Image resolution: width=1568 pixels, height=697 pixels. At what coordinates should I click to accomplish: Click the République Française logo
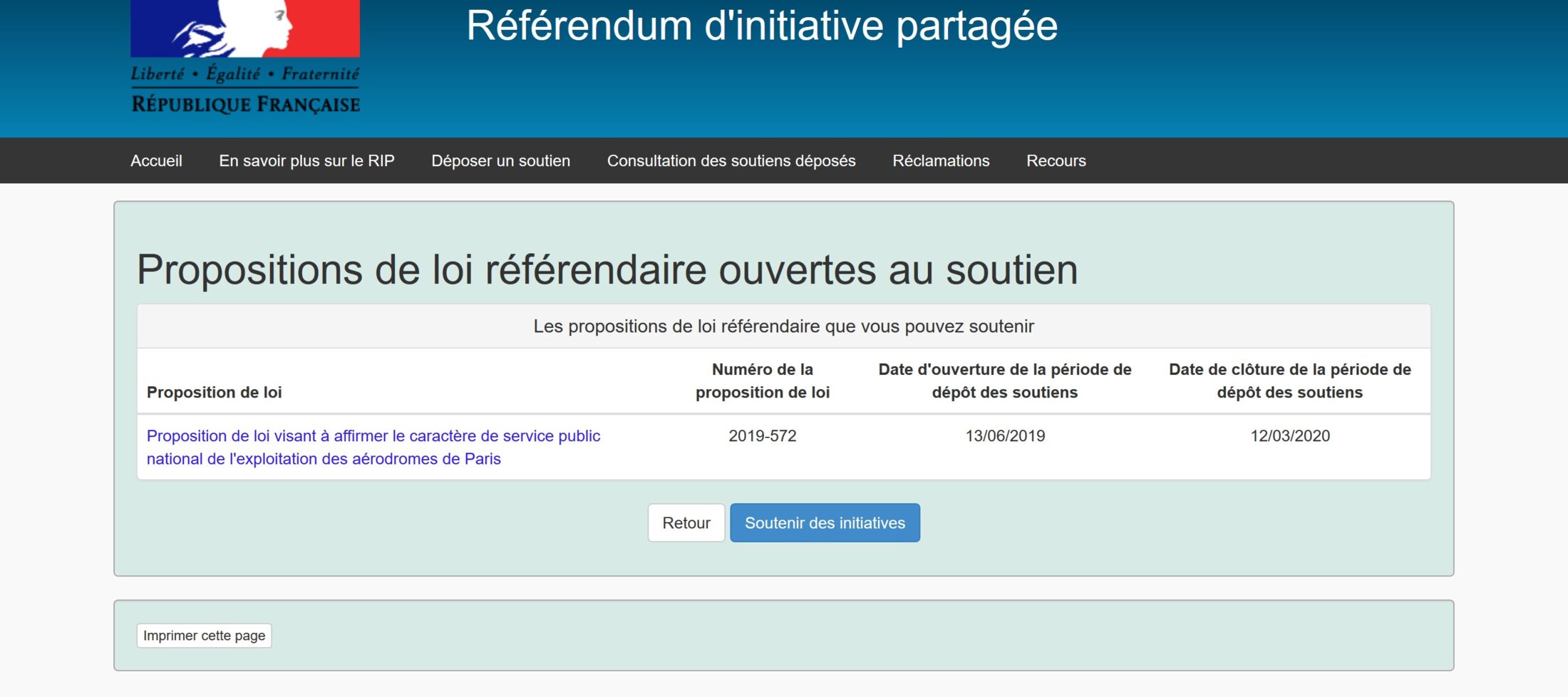click(245, 57)
